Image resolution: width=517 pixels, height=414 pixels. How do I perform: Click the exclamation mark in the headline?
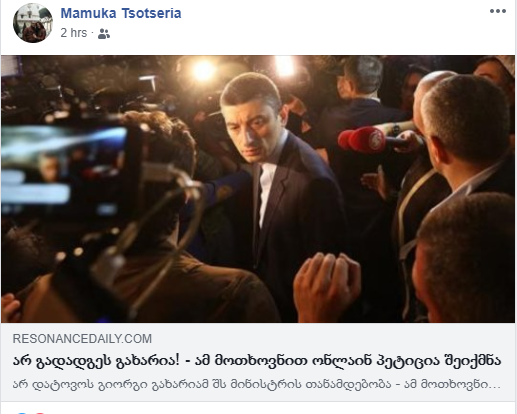177,360
